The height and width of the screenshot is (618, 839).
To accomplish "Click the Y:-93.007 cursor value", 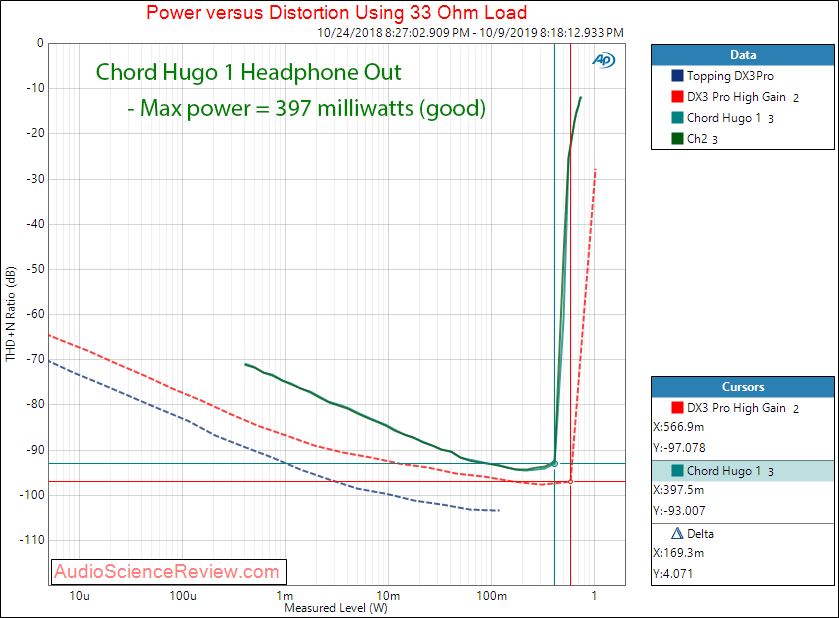I will (x=679, y=511).
